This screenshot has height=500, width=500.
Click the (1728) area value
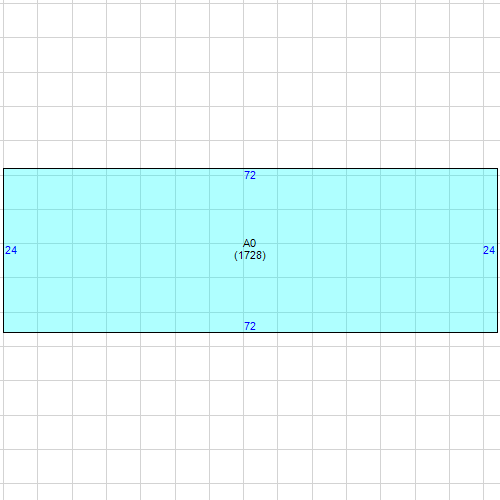click(x=250, y=255)
